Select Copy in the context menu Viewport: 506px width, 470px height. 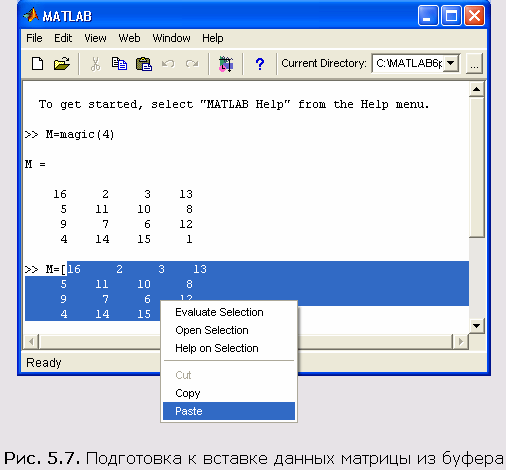coord(229,393)
